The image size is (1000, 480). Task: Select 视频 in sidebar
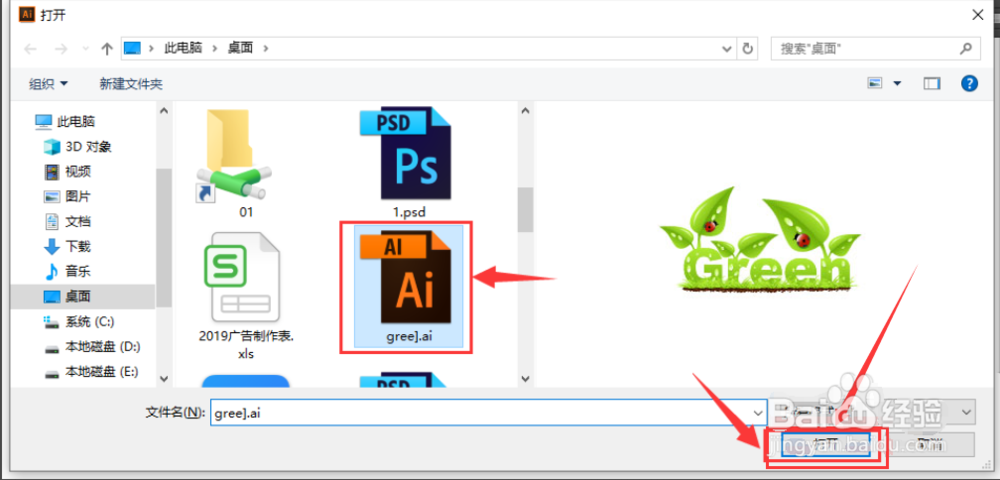[x=68, y=171]
